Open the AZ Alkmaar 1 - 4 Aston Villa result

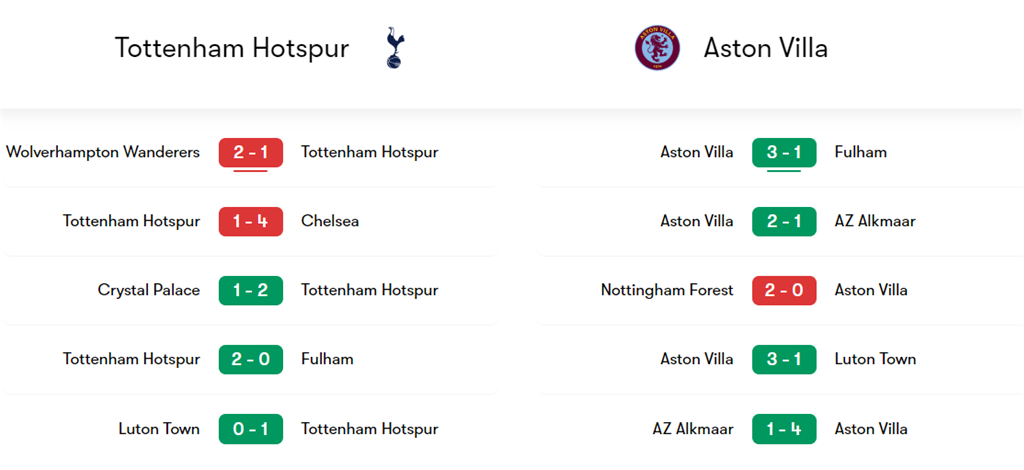click(x=784, y=429)
